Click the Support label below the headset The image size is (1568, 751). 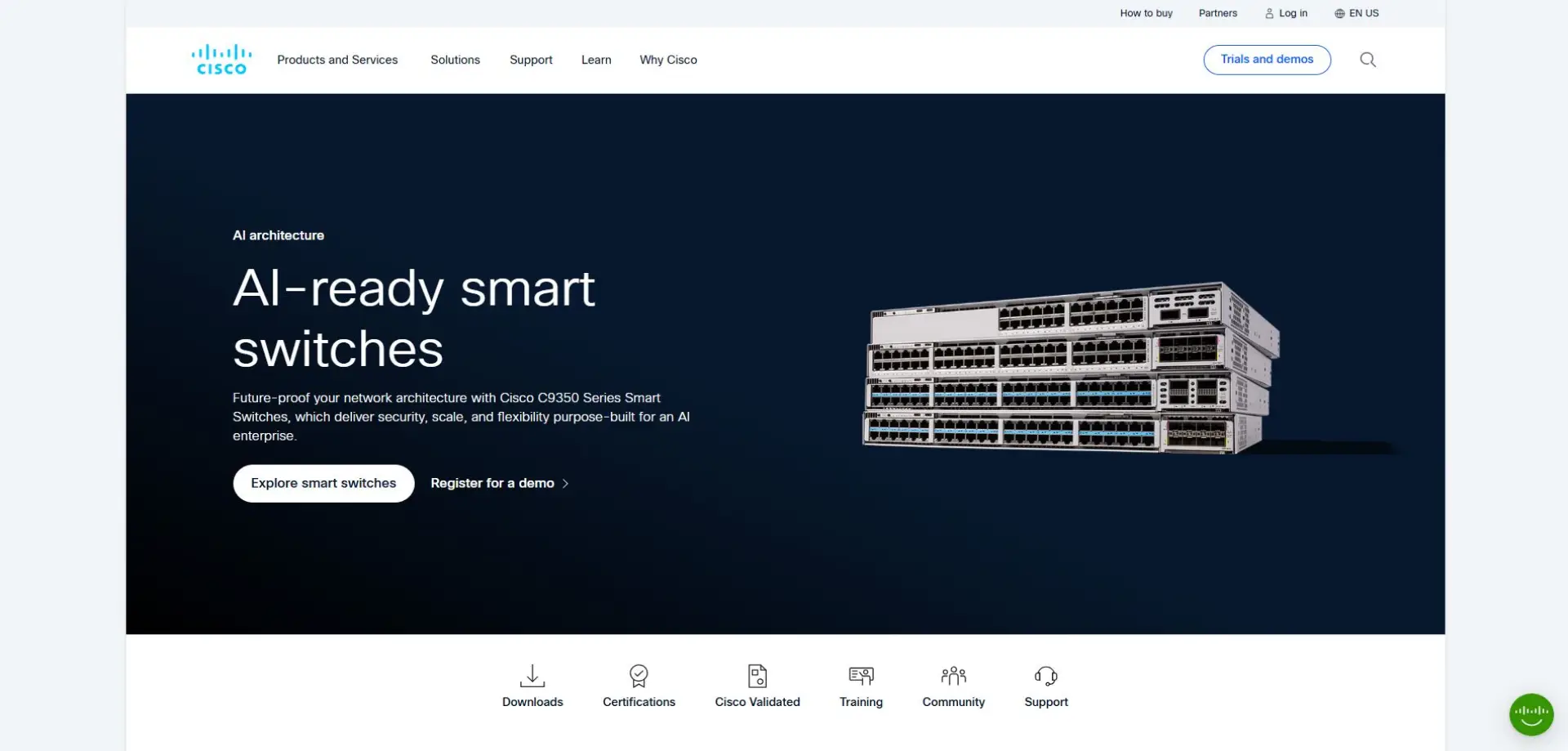(x=1046, y=702)
